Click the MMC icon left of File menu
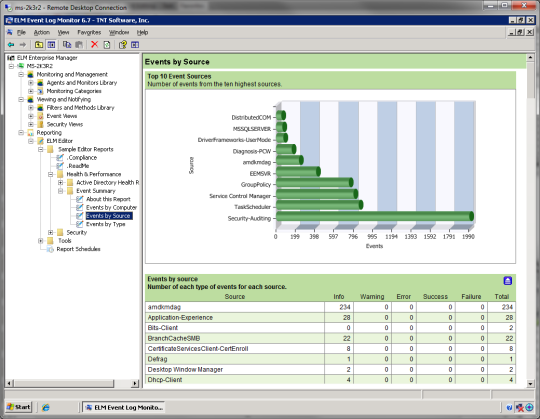This screenshot has width=540, height=419. pyautogui.click(x=10, y=32)
